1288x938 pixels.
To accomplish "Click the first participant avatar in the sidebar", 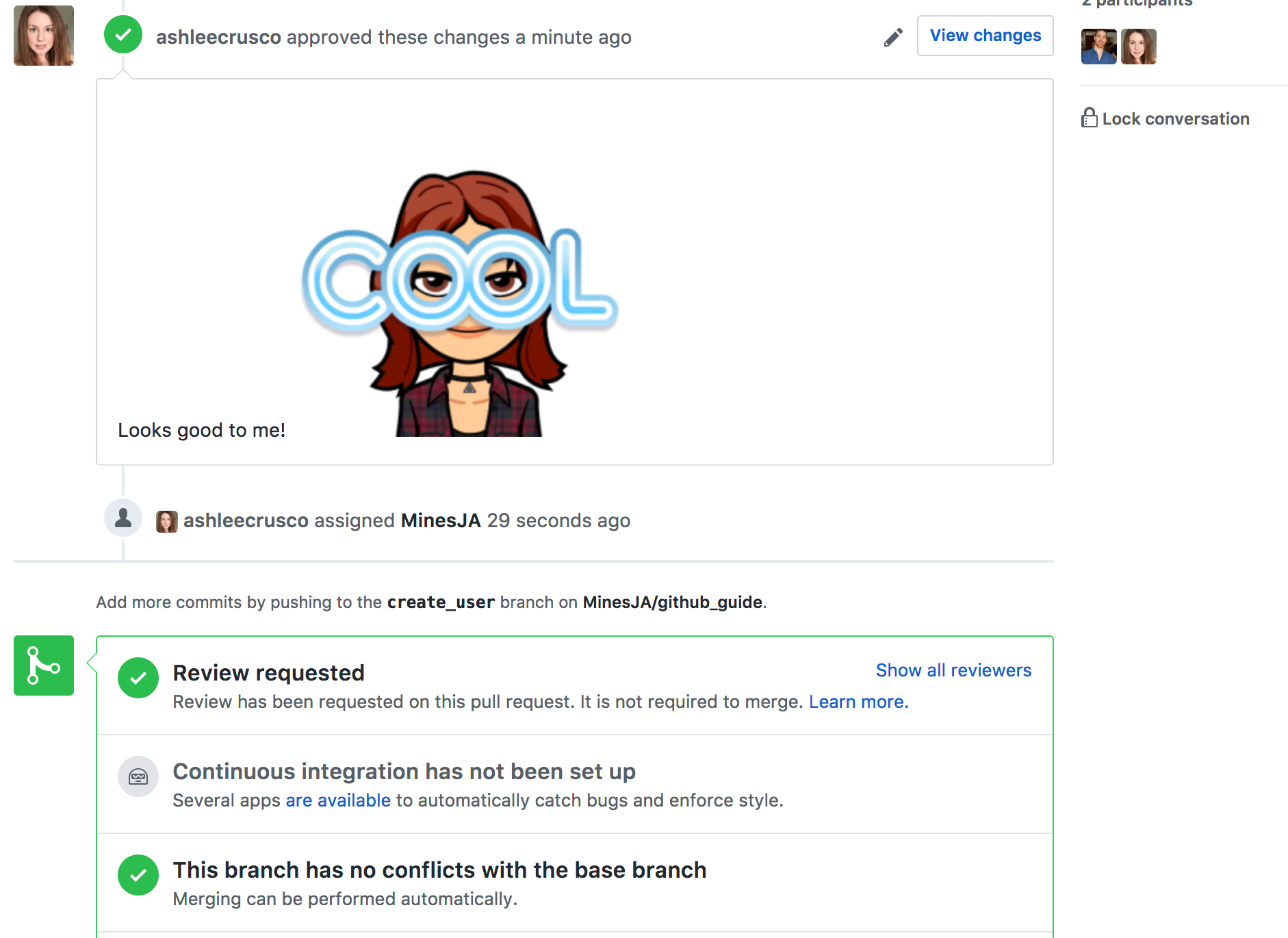I will tap(1098, 47).
